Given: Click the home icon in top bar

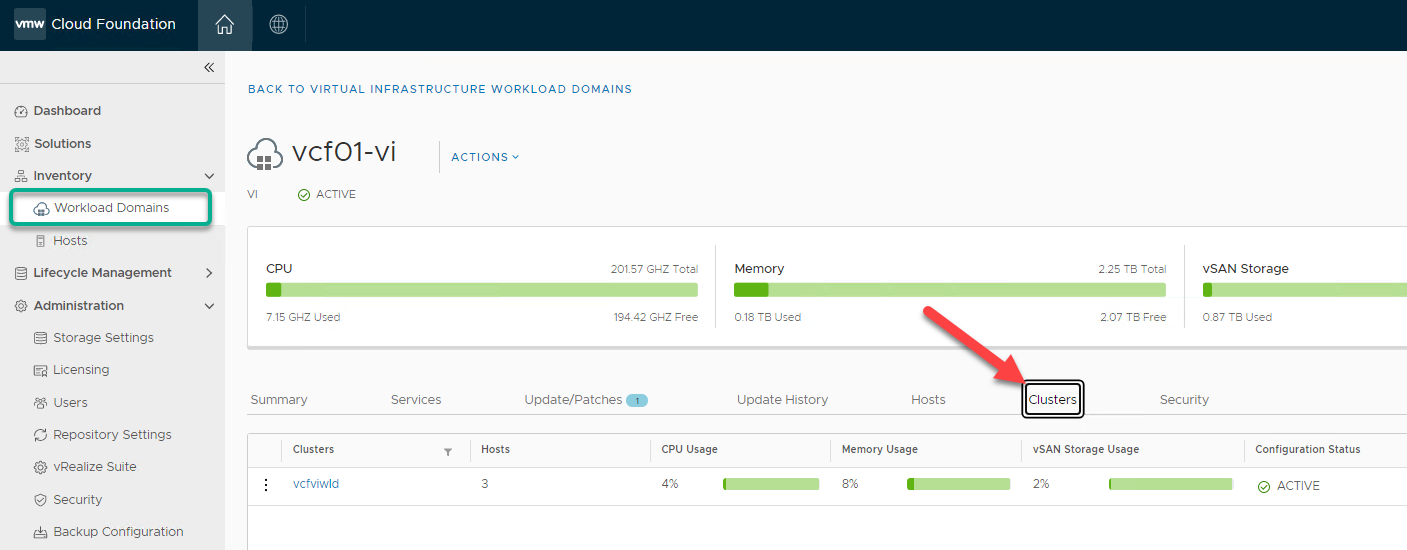Looking at the screenshot, I should pos(225,25).
